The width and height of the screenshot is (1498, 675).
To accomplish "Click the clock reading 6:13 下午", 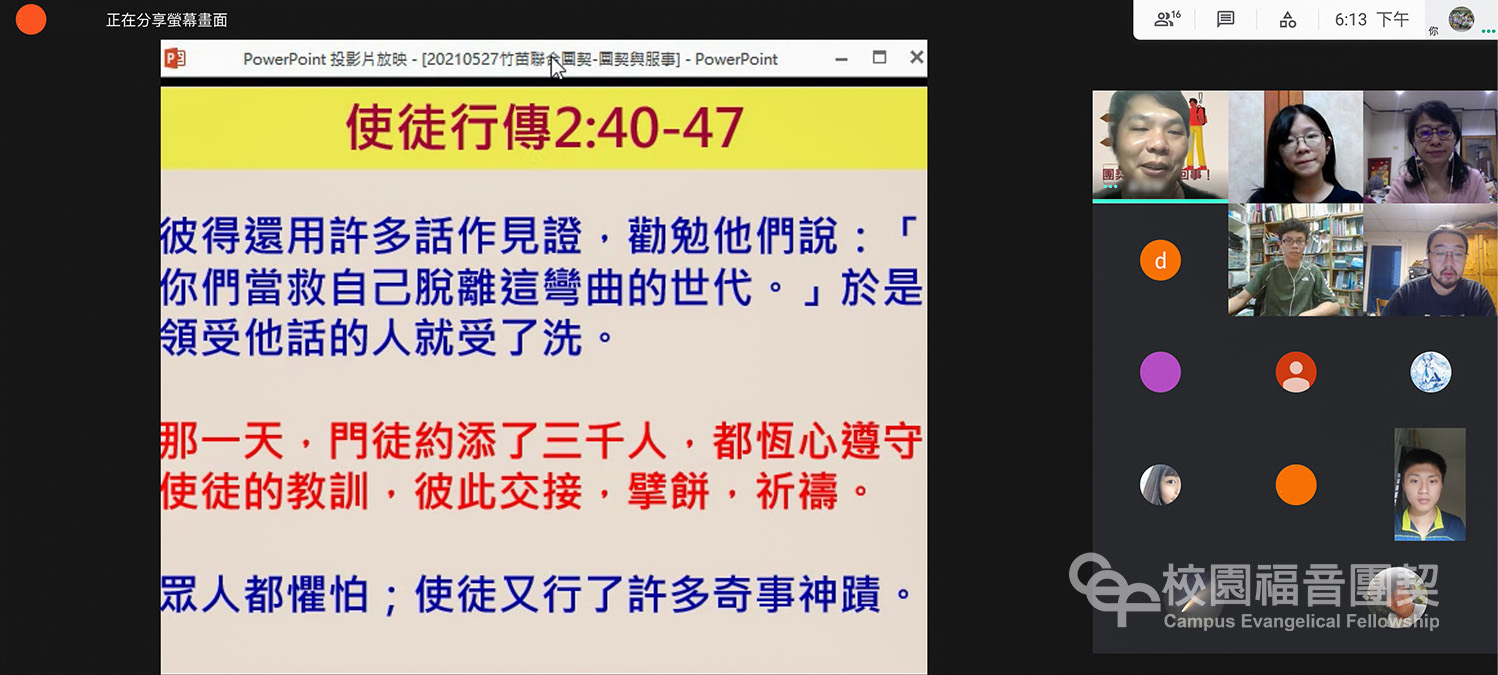I will [x=1372, y=19].
